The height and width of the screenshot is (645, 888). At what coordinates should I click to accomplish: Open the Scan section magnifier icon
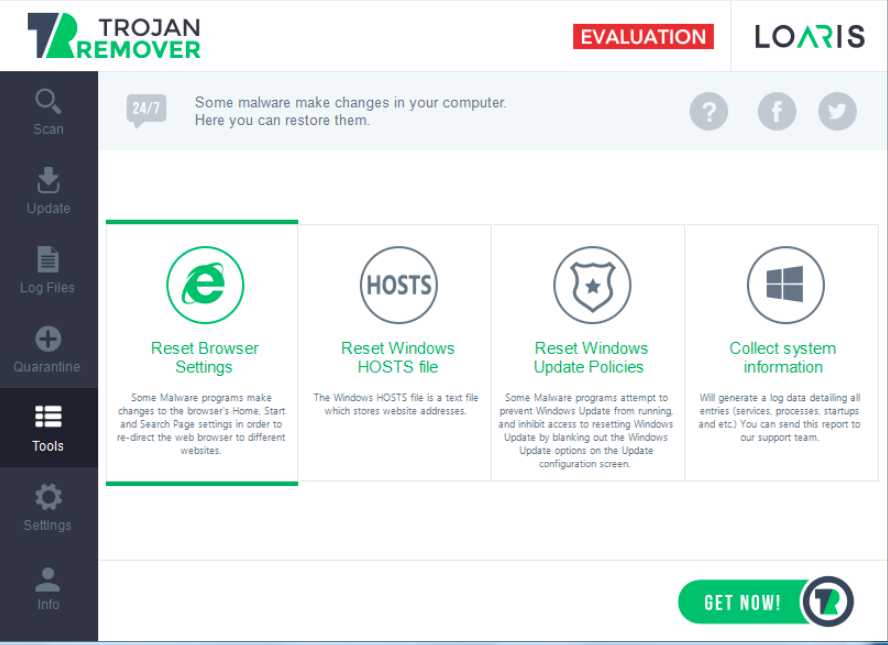[48, 101]
